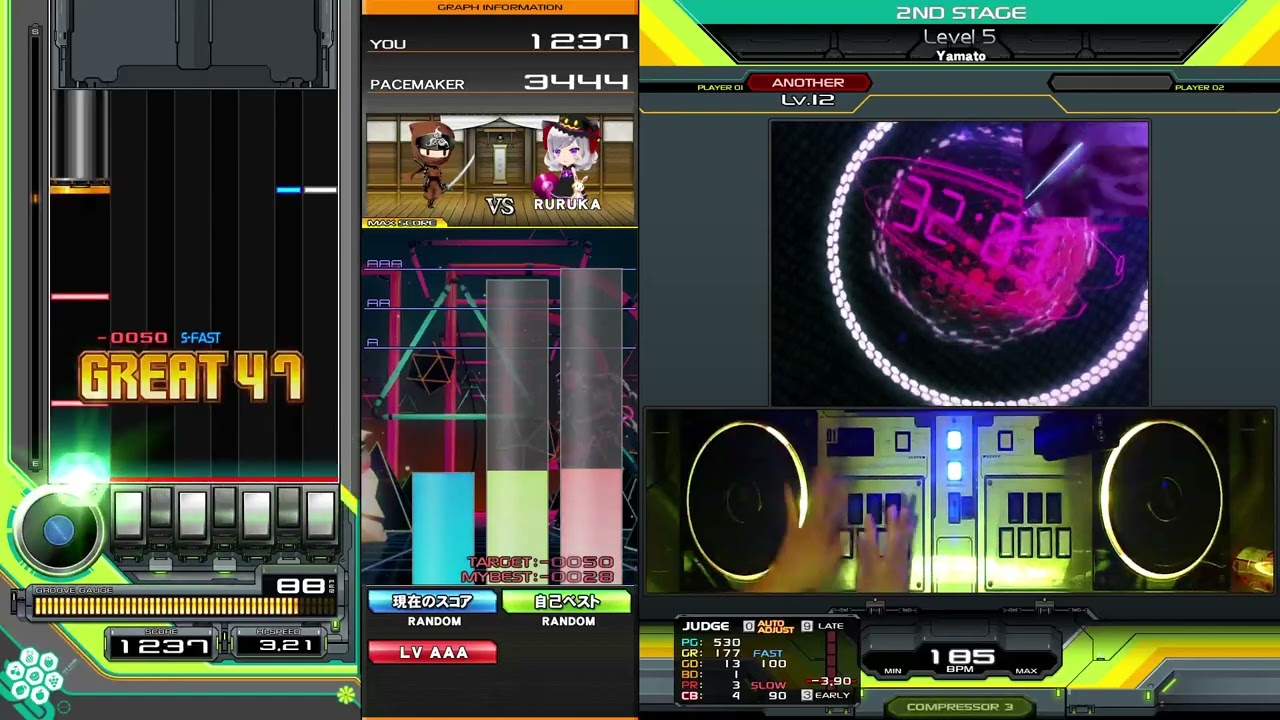
Task: Click the right turntable in the controller camera
Action: tap(1163, 500)
